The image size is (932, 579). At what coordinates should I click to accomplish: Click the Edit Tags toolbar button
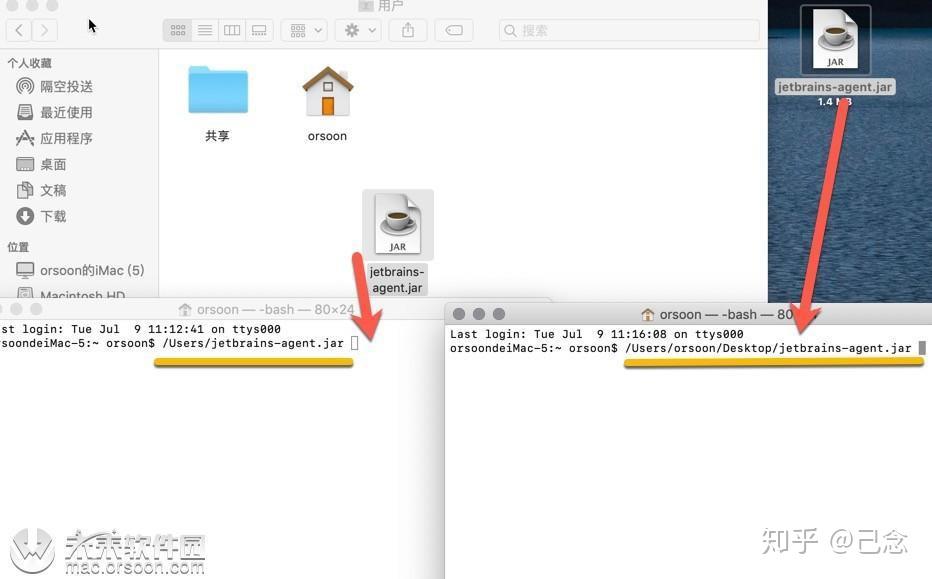454,30
